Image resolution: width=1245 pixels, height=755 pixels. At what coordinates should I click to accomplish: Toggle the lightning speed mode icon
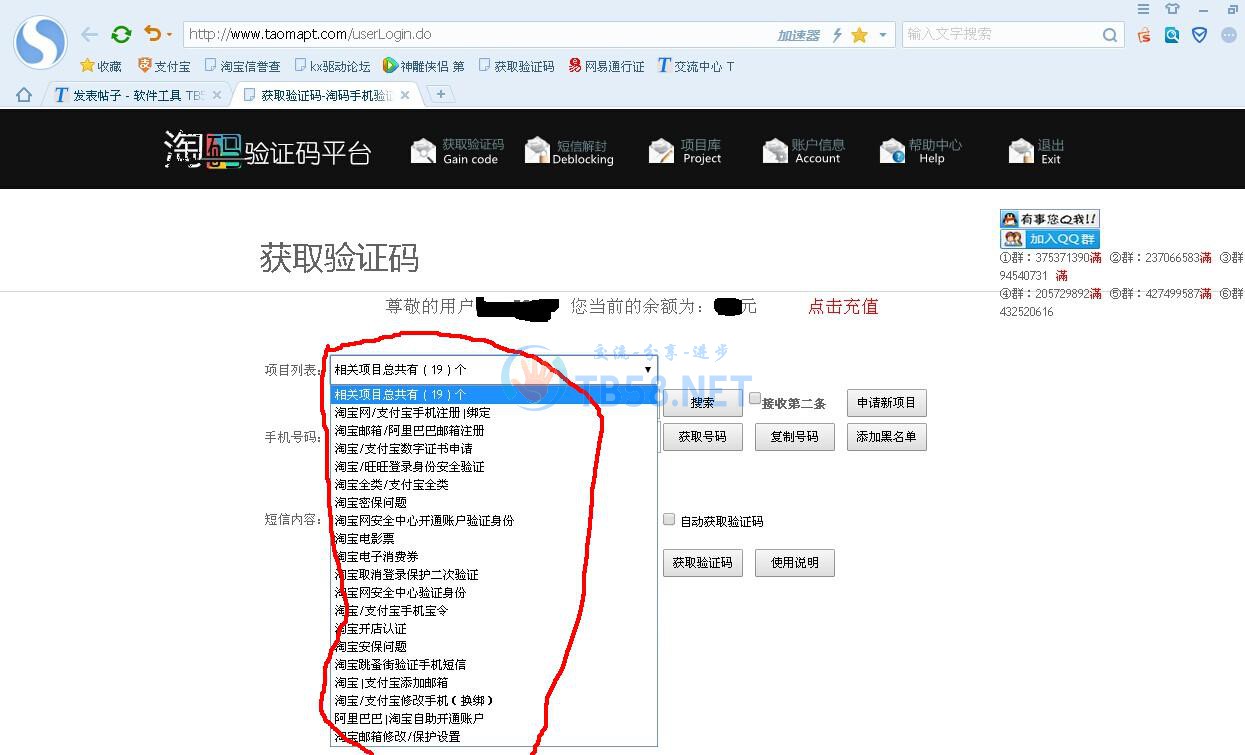click(x=837, y=35)
